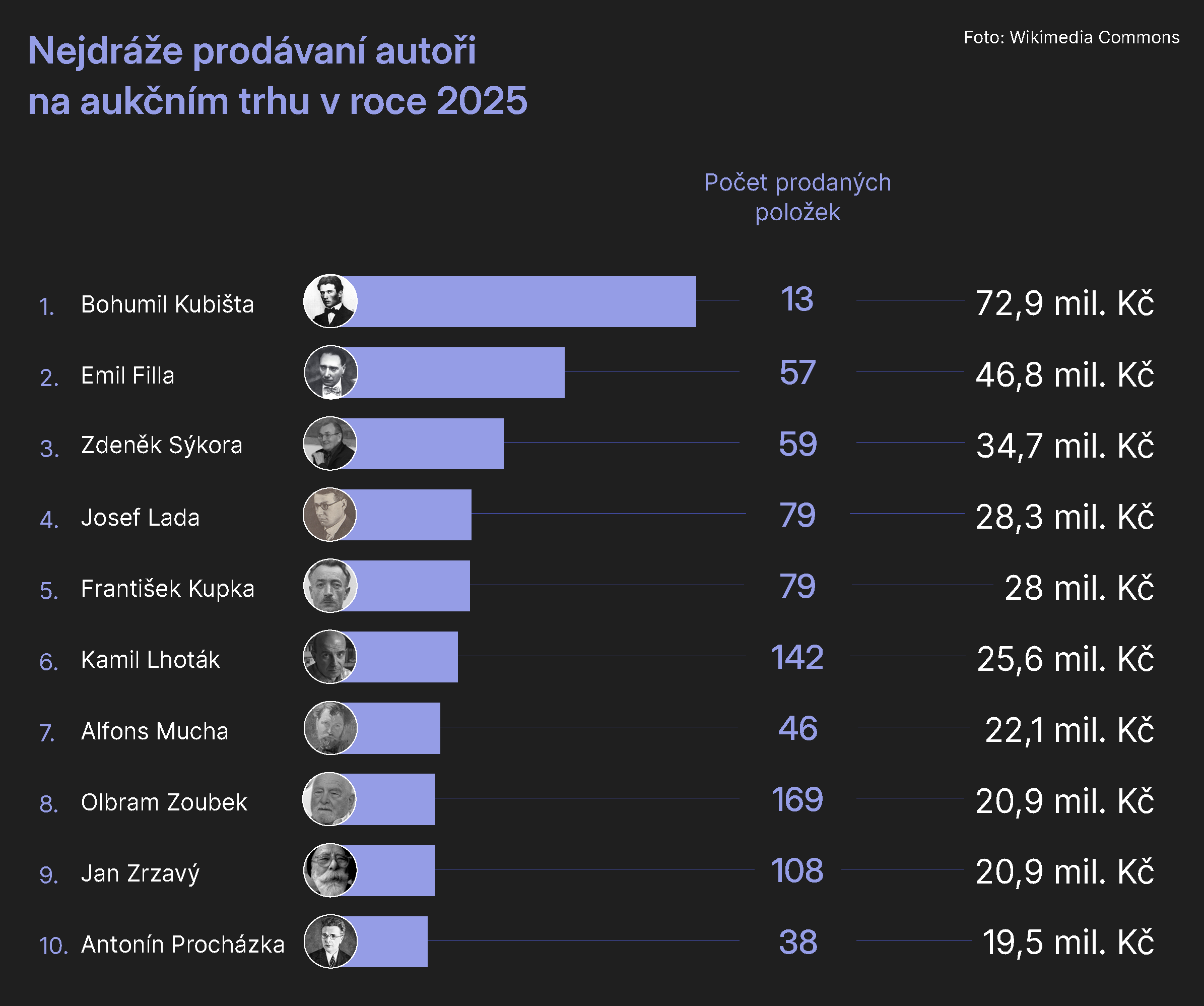This screenshot has height=1006, width=1204.
Task: Select František Kupka's portrait photo
Action: (x=330, y=586)
